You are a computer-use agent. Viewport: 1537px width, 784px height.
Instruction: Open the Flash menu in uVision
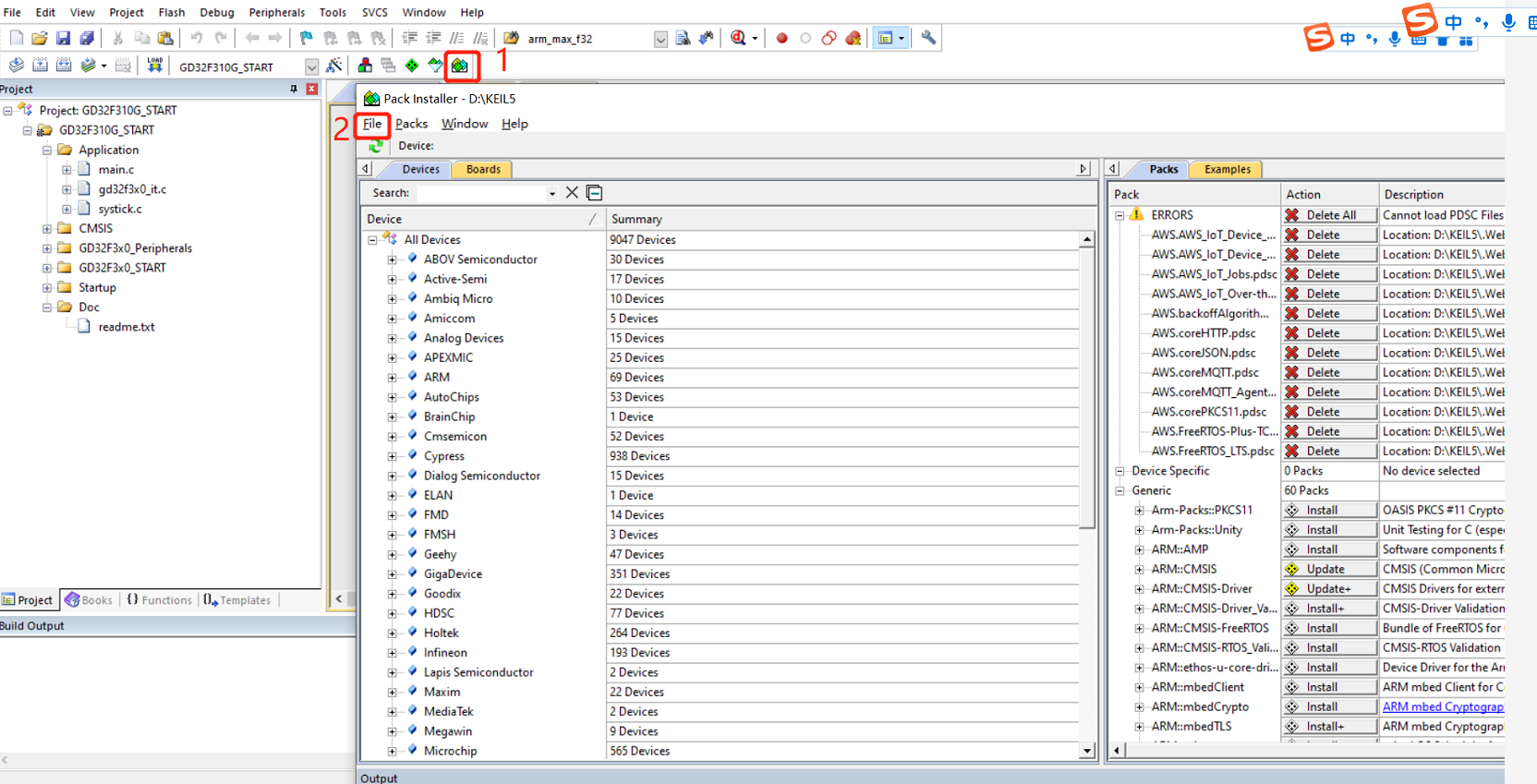[x=172, y=12]
